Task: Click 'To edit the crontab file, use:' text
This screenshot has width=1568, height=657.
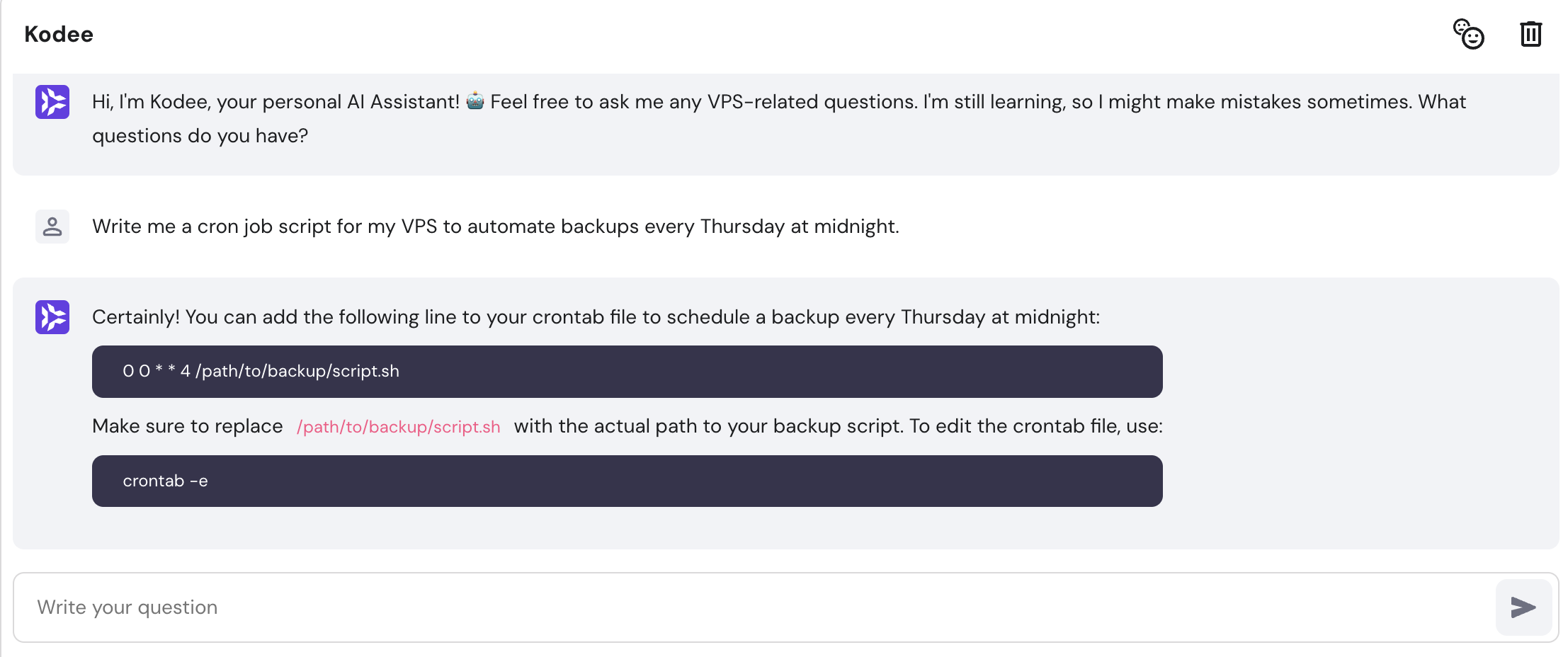Action: pos(1035,426)
